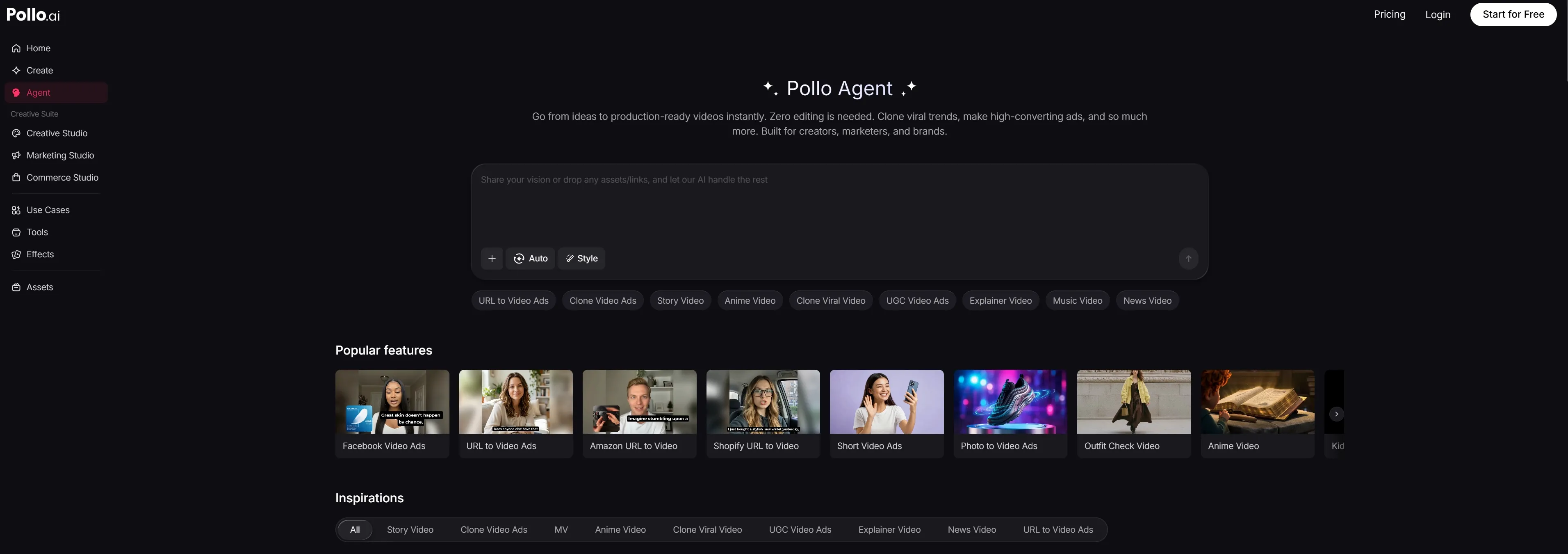Choose the Music Video prompt chip
The image size is (1568, 554).
[1078, 300]
